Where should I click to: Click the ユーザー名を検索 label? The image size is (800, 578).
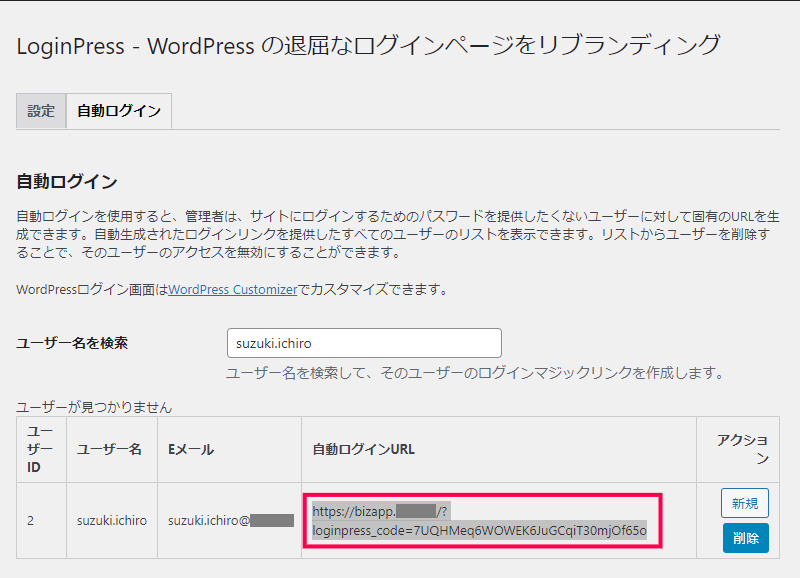tap(72, 343)
